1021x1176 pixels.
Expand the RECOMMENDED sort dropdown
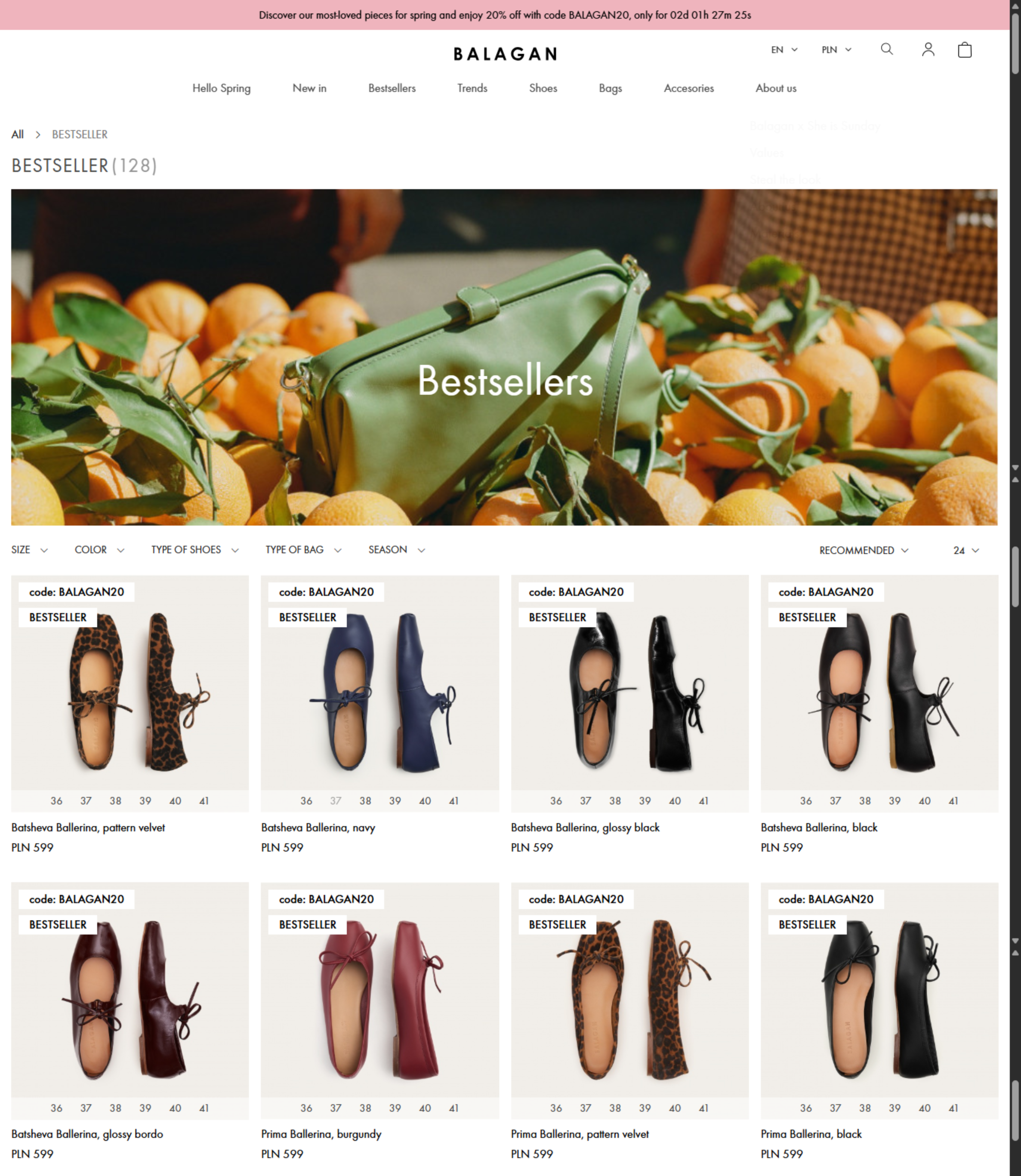tap(864, 550)
